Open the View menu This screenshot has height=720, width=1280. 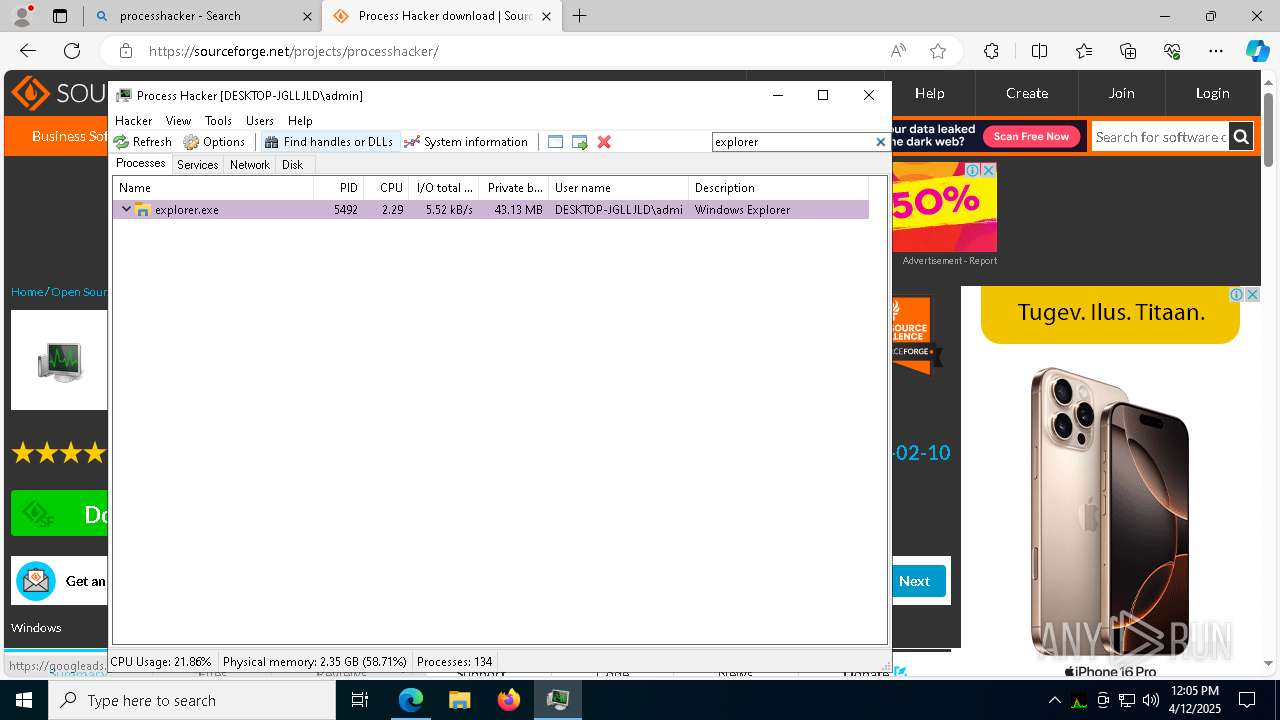178,120
